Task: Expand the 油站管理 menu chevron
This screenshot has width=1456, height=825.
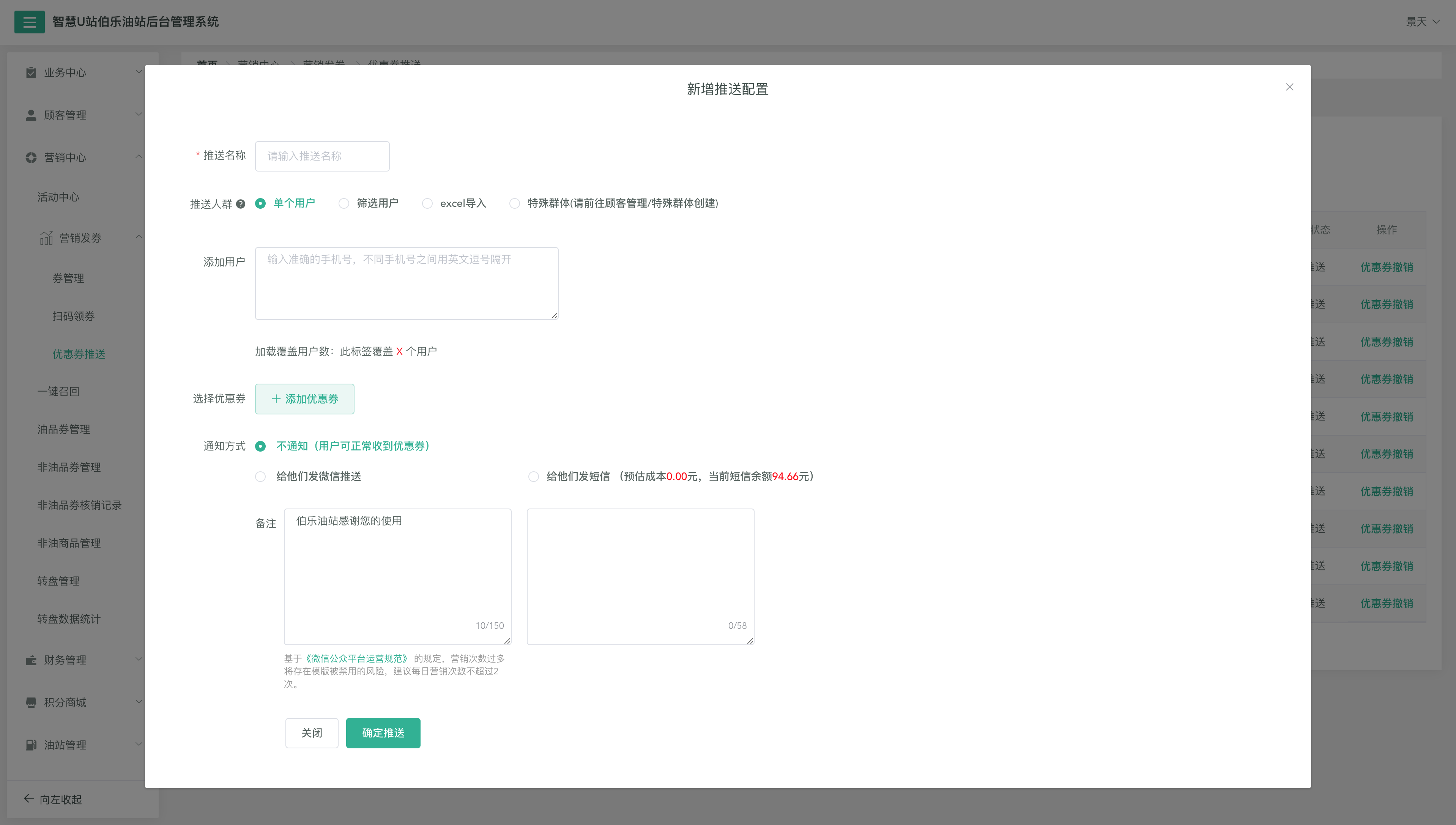Action: (x=139, y=744)
